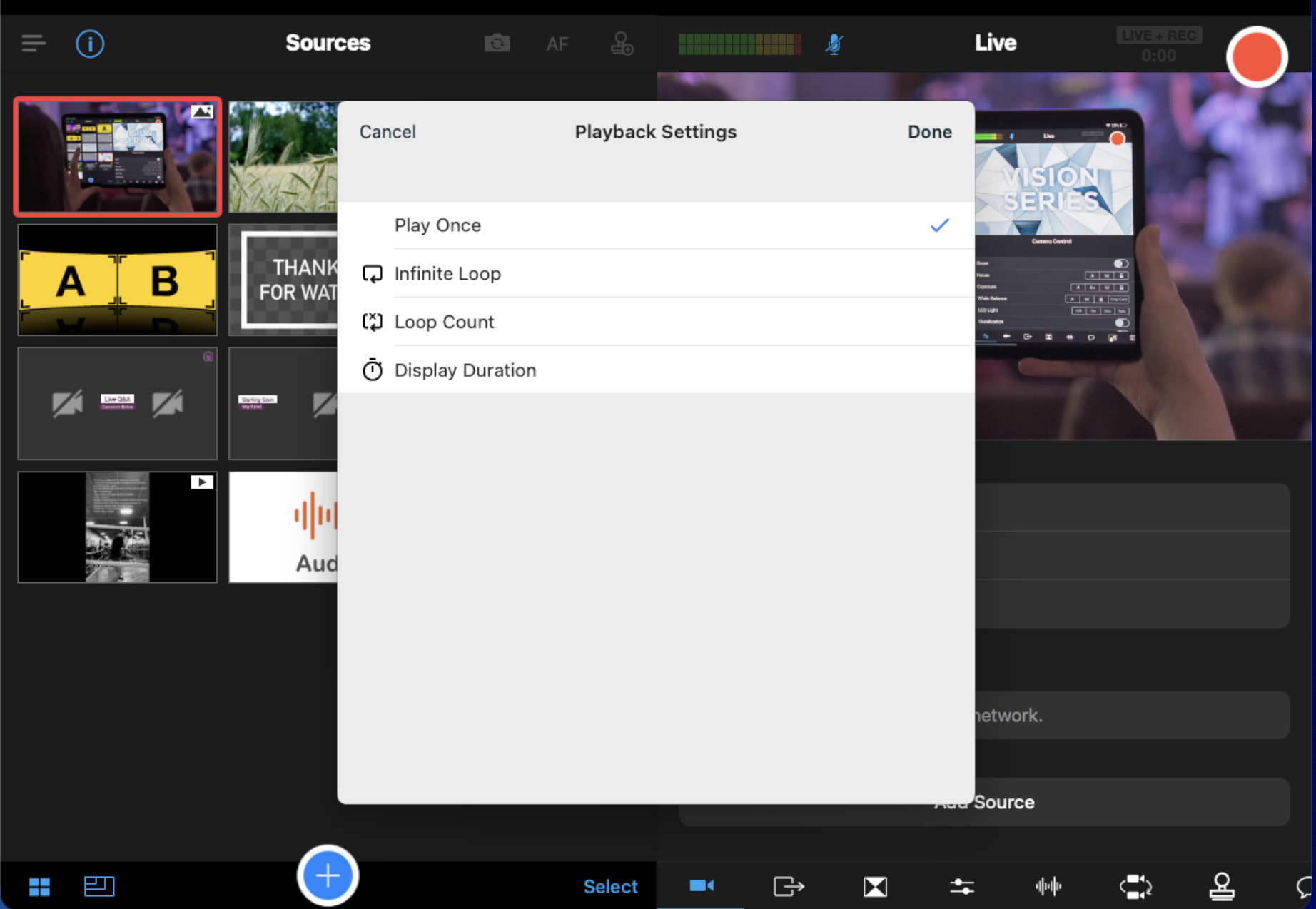Select the Live Q&A layout source
Screen dimensions: 1316x909
[118, 404]
